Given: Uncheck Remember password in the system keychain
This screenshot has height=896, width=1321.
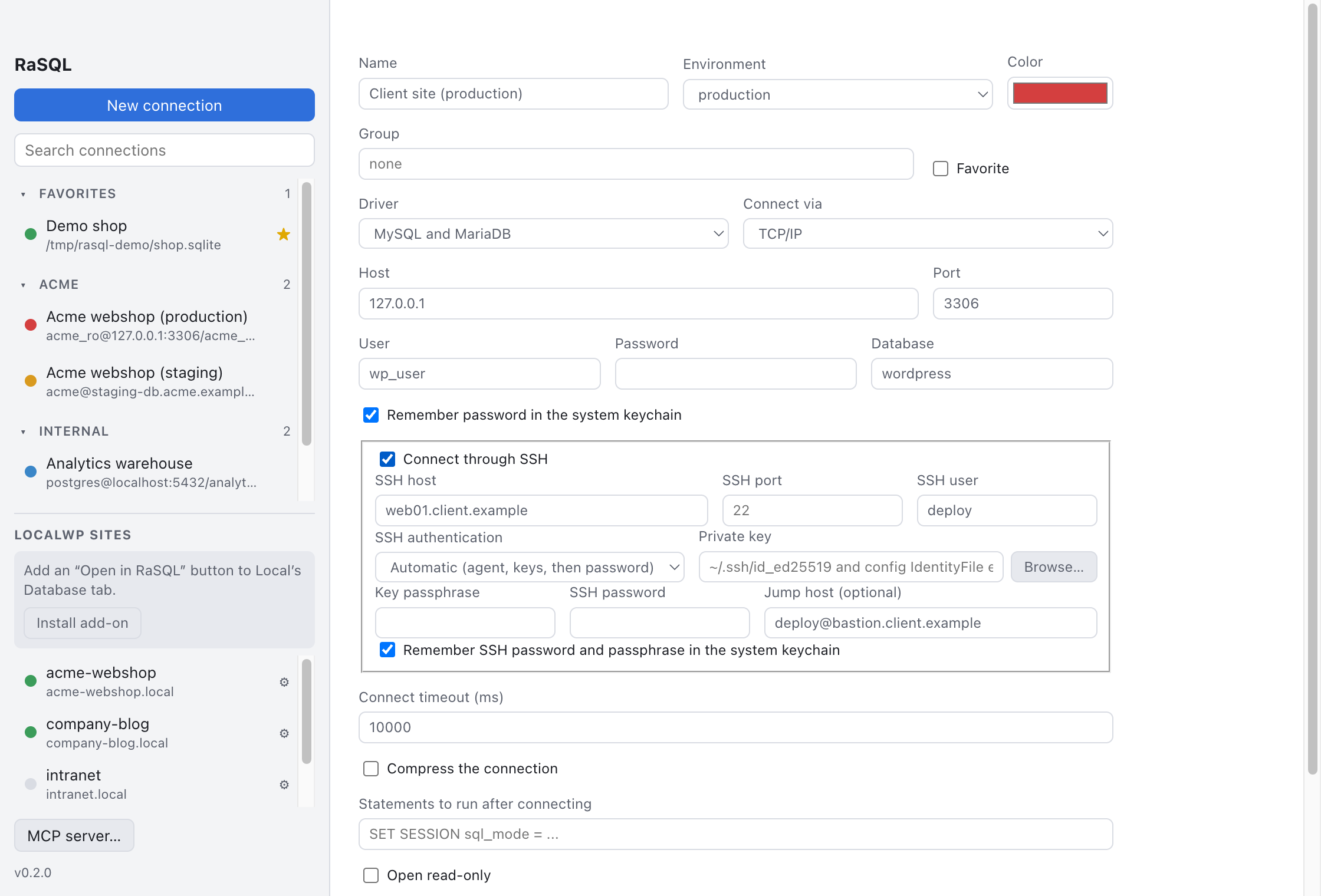Looking at the screenshot, I should click(371, 415).
